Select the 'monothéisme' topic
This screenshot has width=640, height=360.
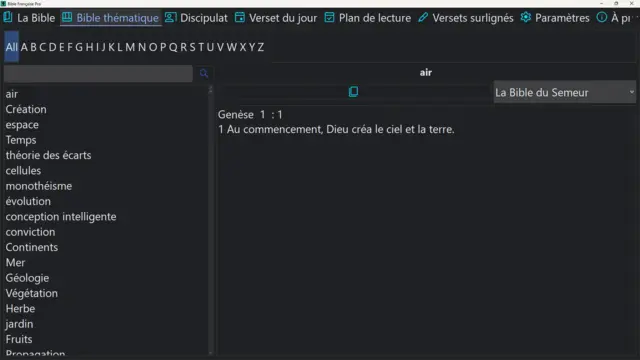39,186
